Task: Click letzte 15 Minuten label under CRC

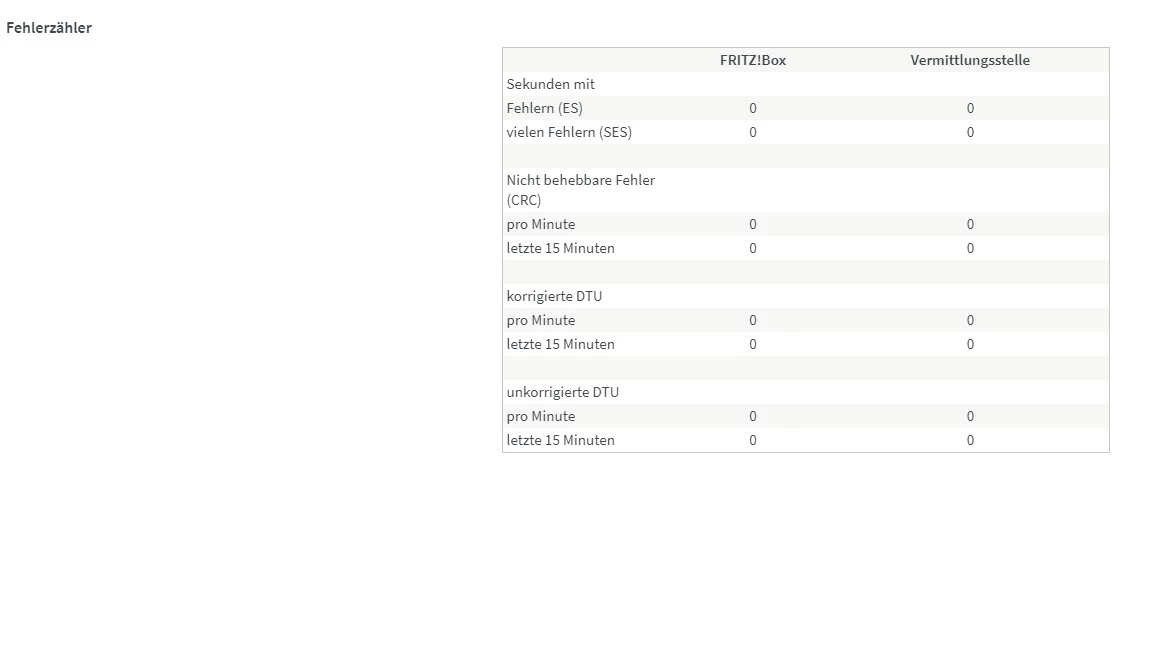Action: click(x=561, y=248)
